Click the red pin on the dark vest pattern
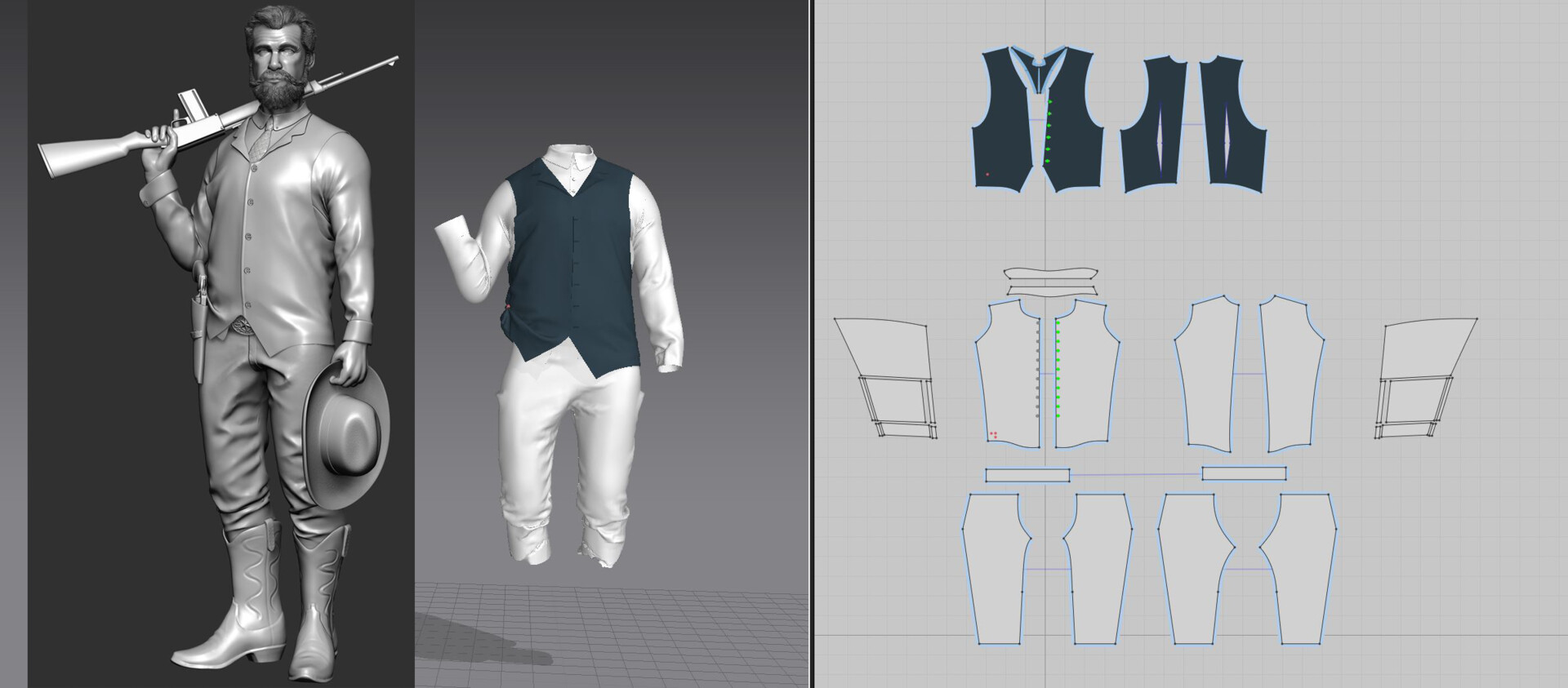Image resolution: width=1568 pixels, height=688 pixels. pyautogui.click(x=987, y=174)
